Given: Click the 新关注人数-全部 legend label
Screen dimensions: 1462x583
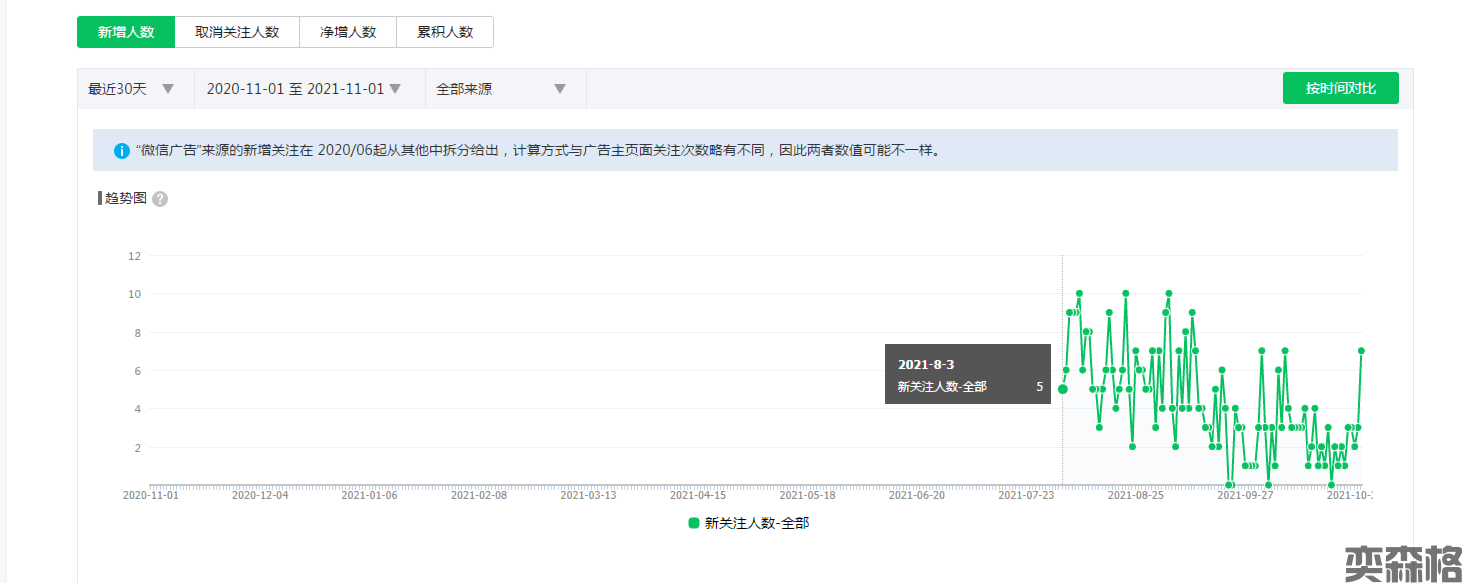Looking at the screenshot, I should coord(757,523).
